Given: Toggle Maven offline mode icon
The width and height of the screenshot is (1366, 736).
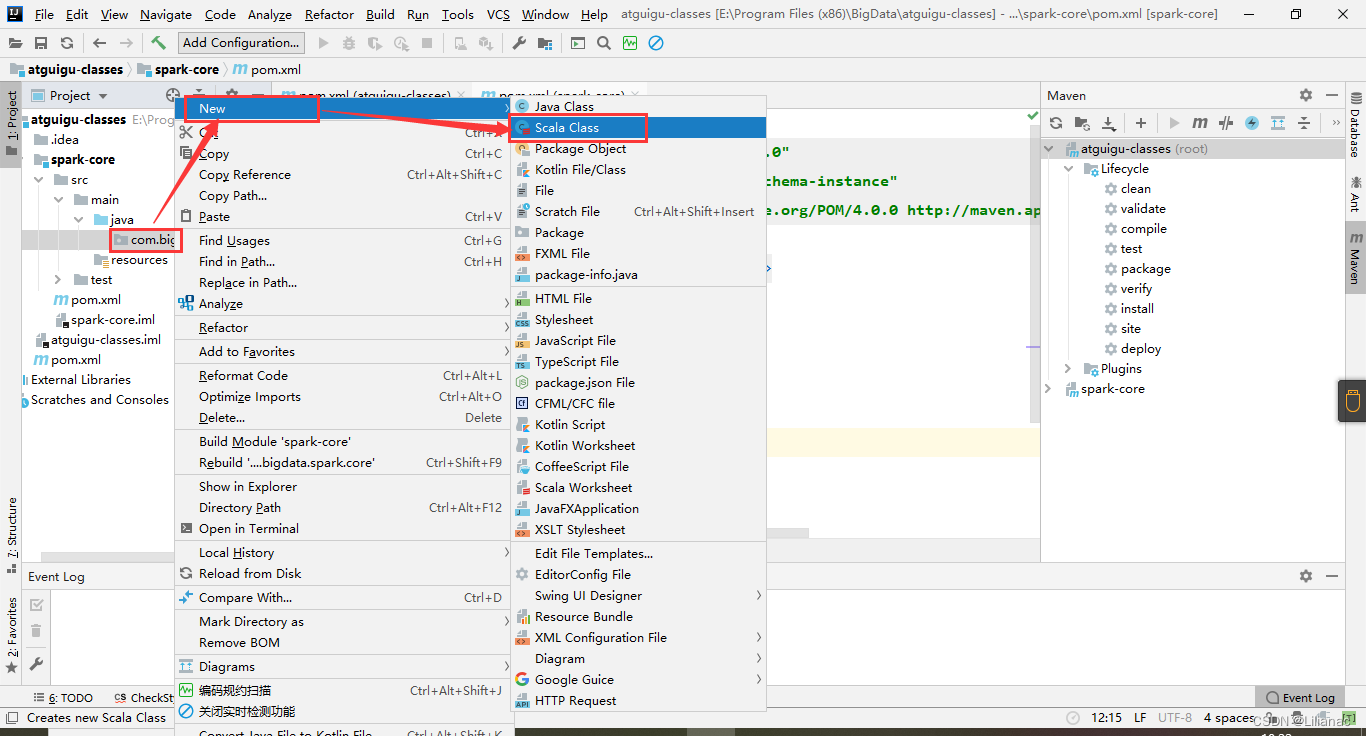Looking at the screenshot, I should pos(1226,123).
